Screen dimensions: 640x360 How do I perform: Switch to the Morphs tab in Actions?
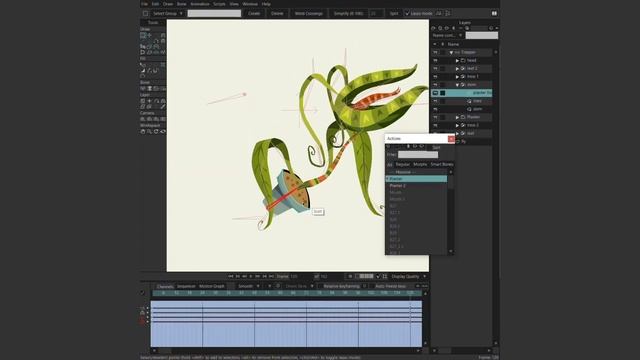[420, 164]
